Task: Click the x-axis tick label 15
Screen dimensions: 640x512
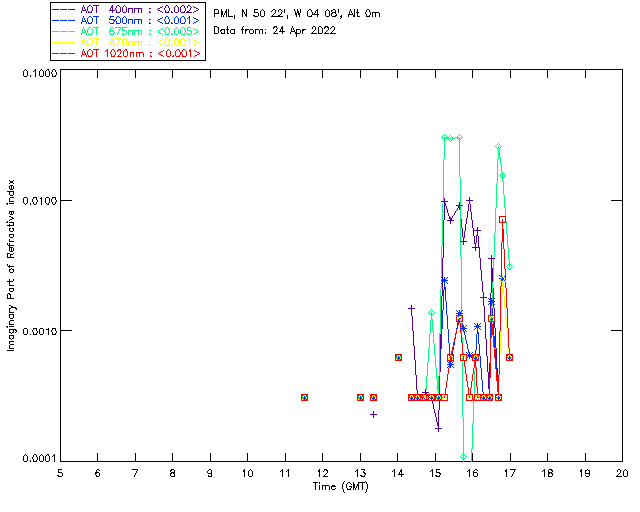Action: point(435,474)
